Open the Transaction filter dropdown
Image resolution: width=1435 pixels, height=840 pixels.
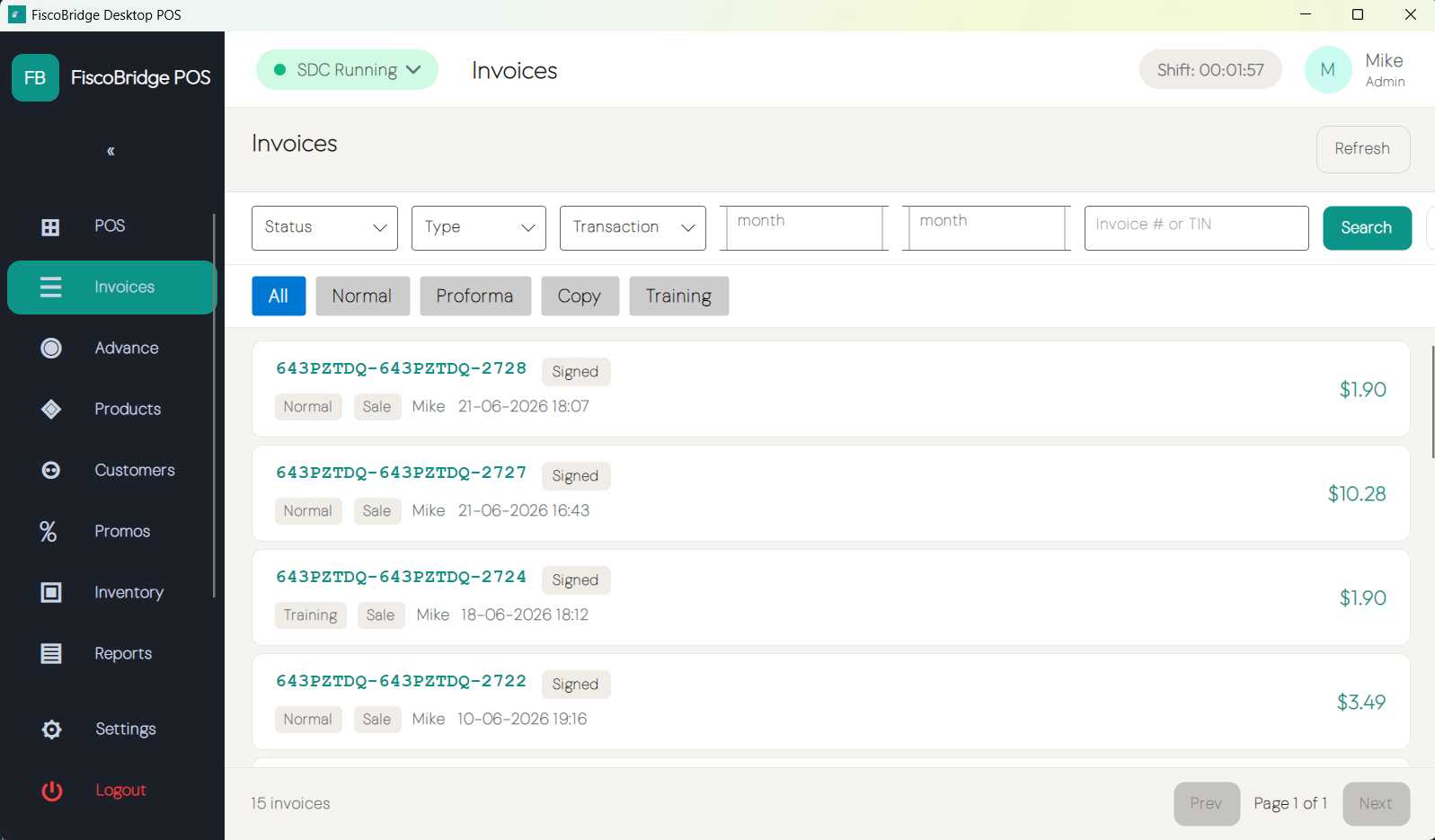tap(633, 228)
